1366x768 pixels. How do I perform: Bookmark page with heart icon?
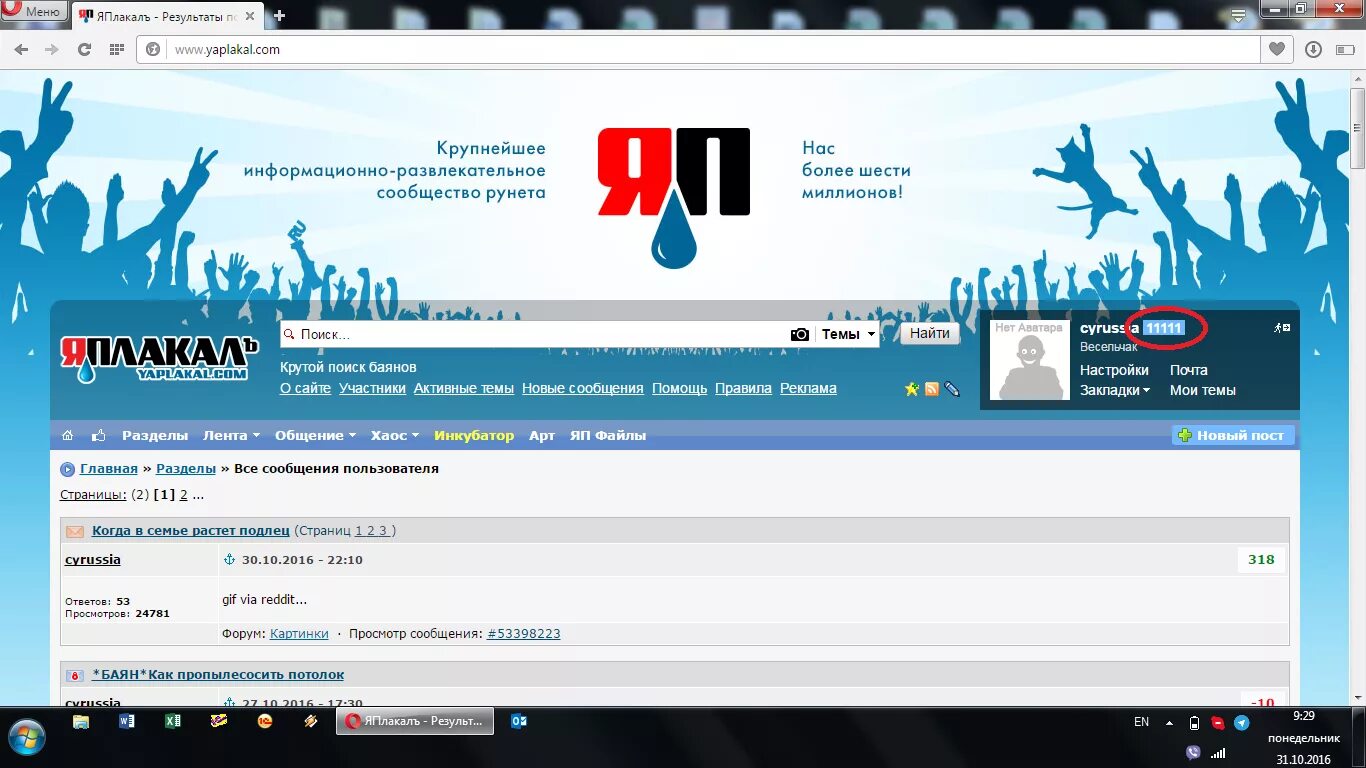point(1277,49)
